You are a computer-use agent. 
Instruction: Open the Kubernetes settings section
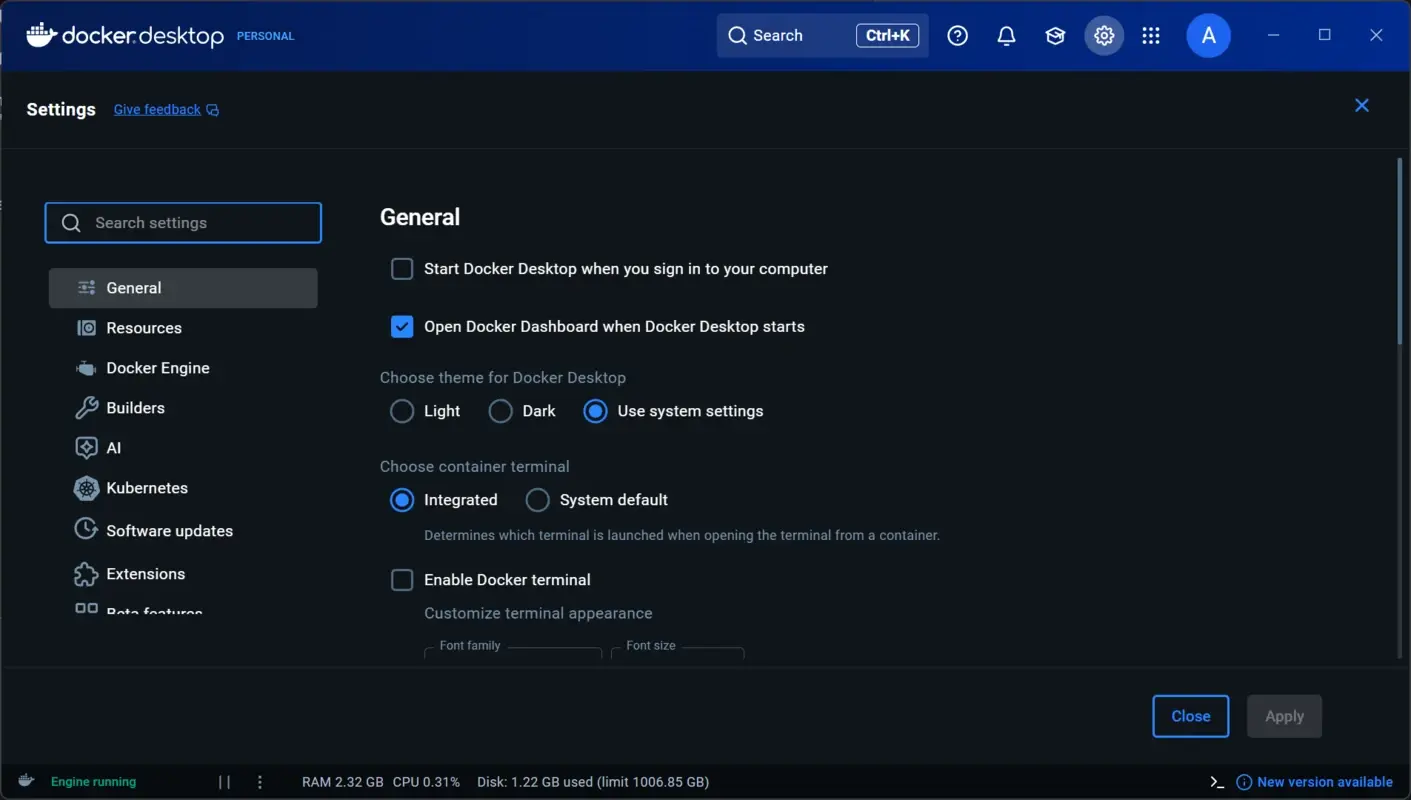pos(147,488)
